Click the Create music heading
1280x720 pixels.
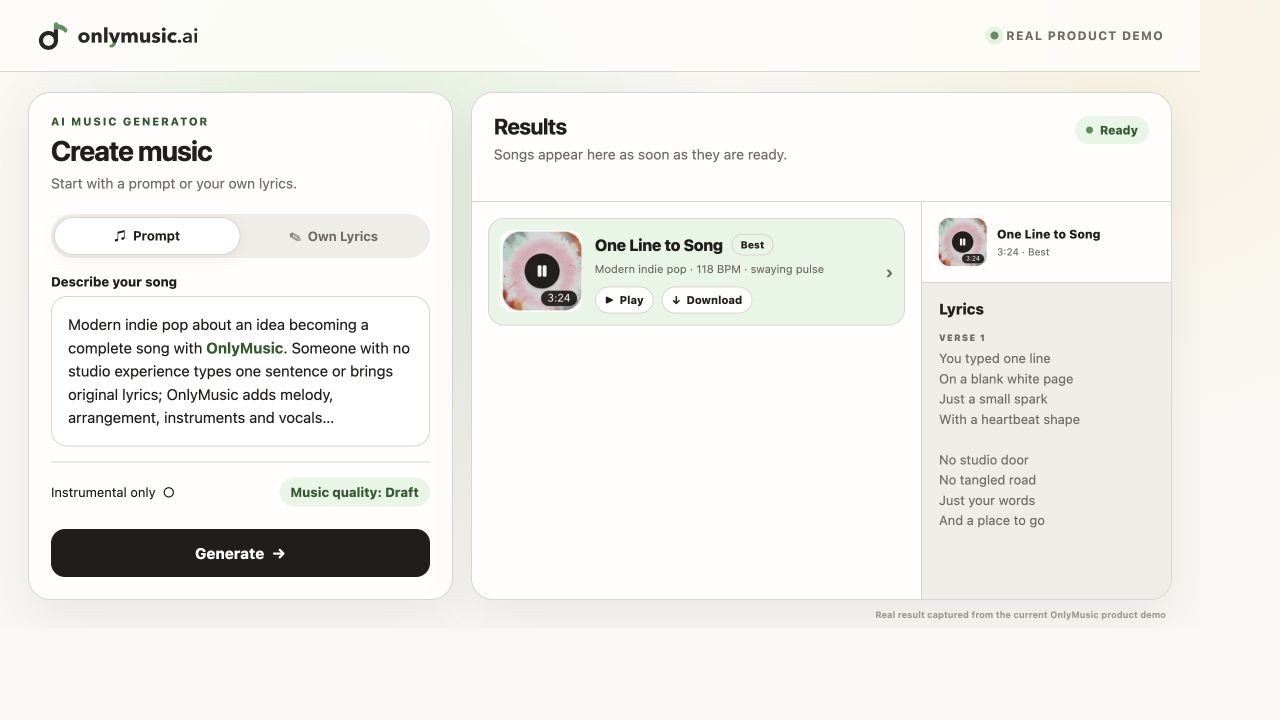(x=131, y=151)
